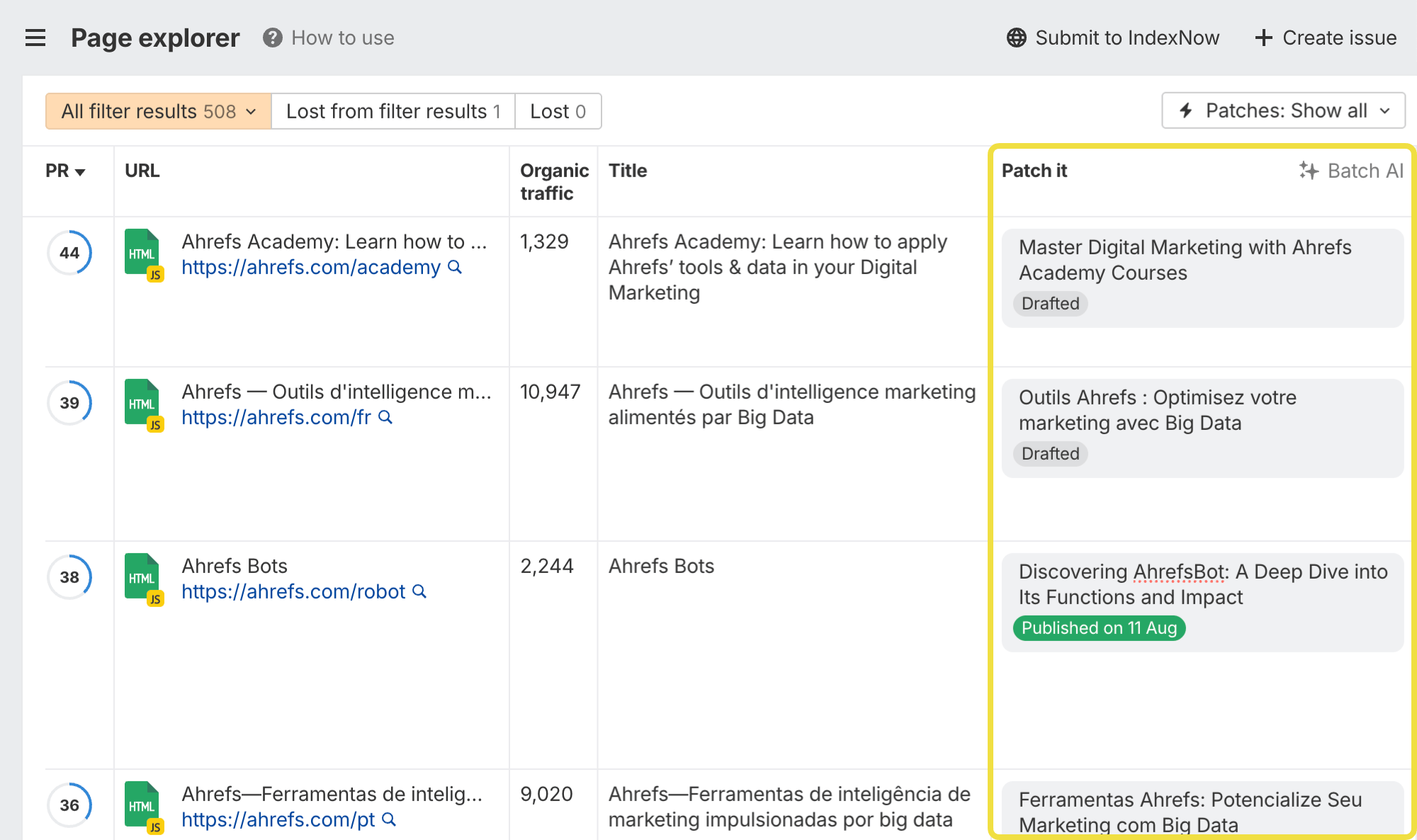This screenshot has height=840, width=1417.
Task: Click the How to use help icon
Action: pyautogui.click(x=272, y=38)
